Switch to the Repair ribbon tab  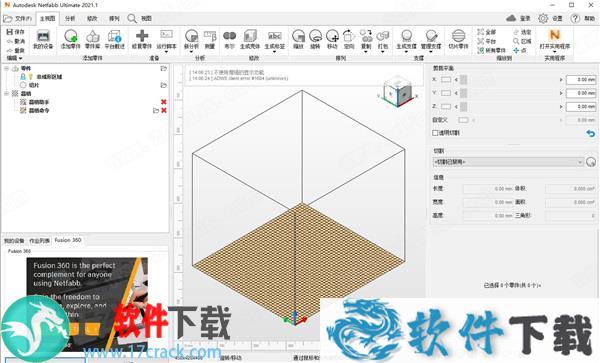[x=92, y=18]
